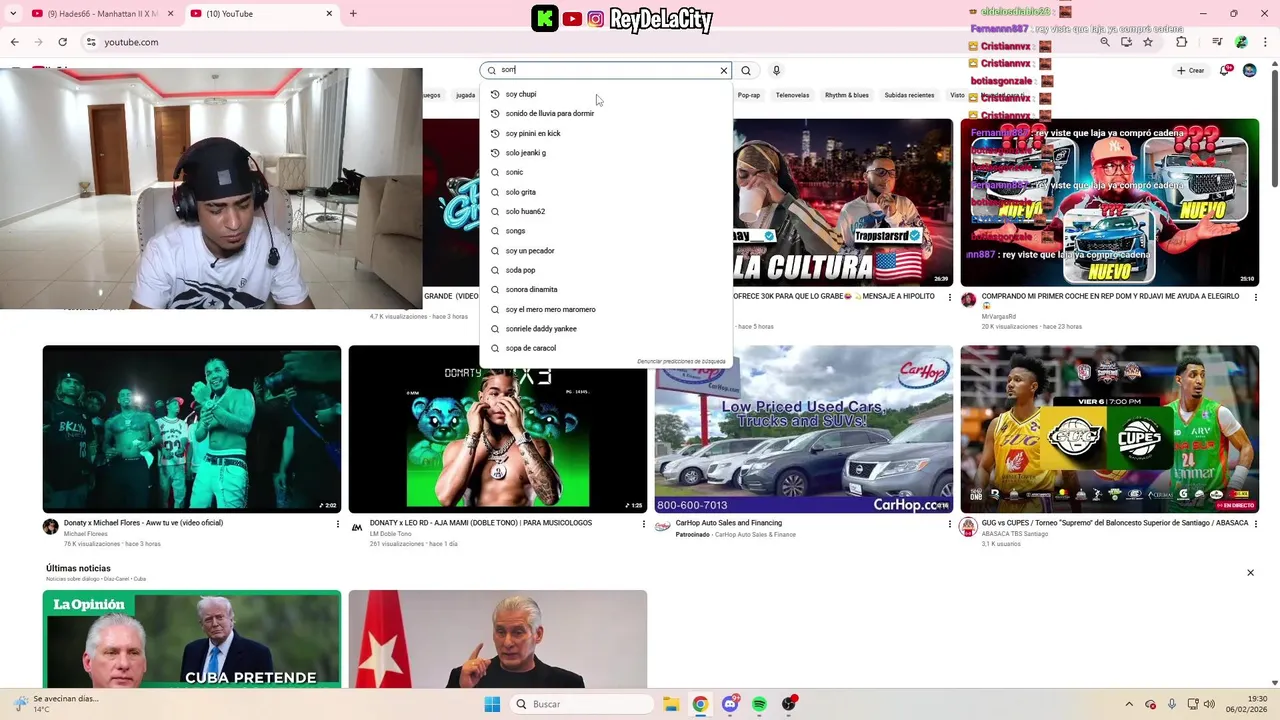Pick suggestion 'solo jeanki g'
This screenshot has height=720, width=1280.
[606, 153]
